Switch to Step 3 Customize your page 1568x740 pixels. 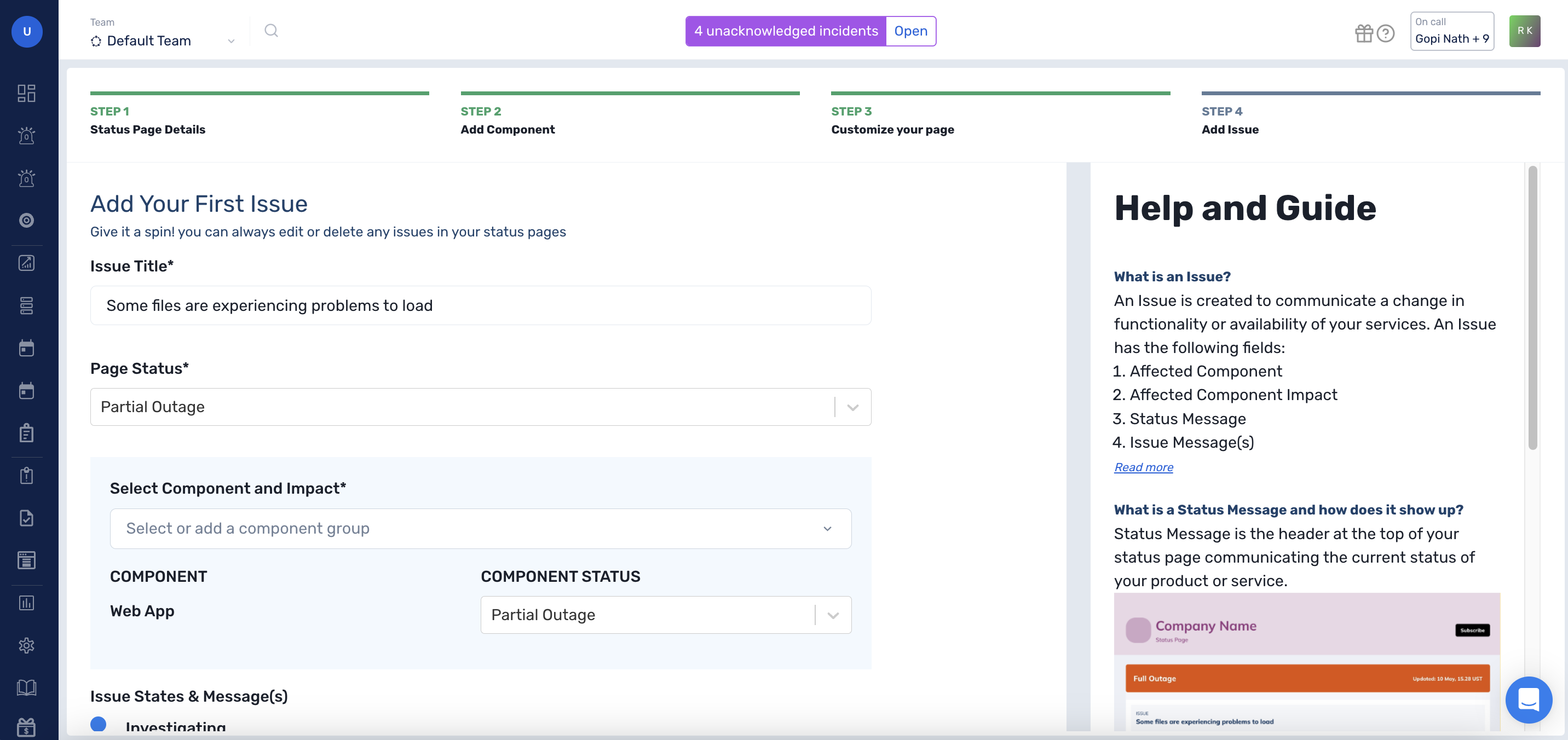[892, 129]
